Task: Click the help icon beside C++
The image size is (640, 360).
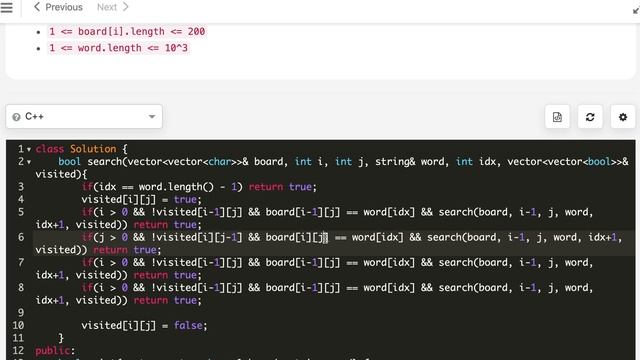Action: click(16, 117)
